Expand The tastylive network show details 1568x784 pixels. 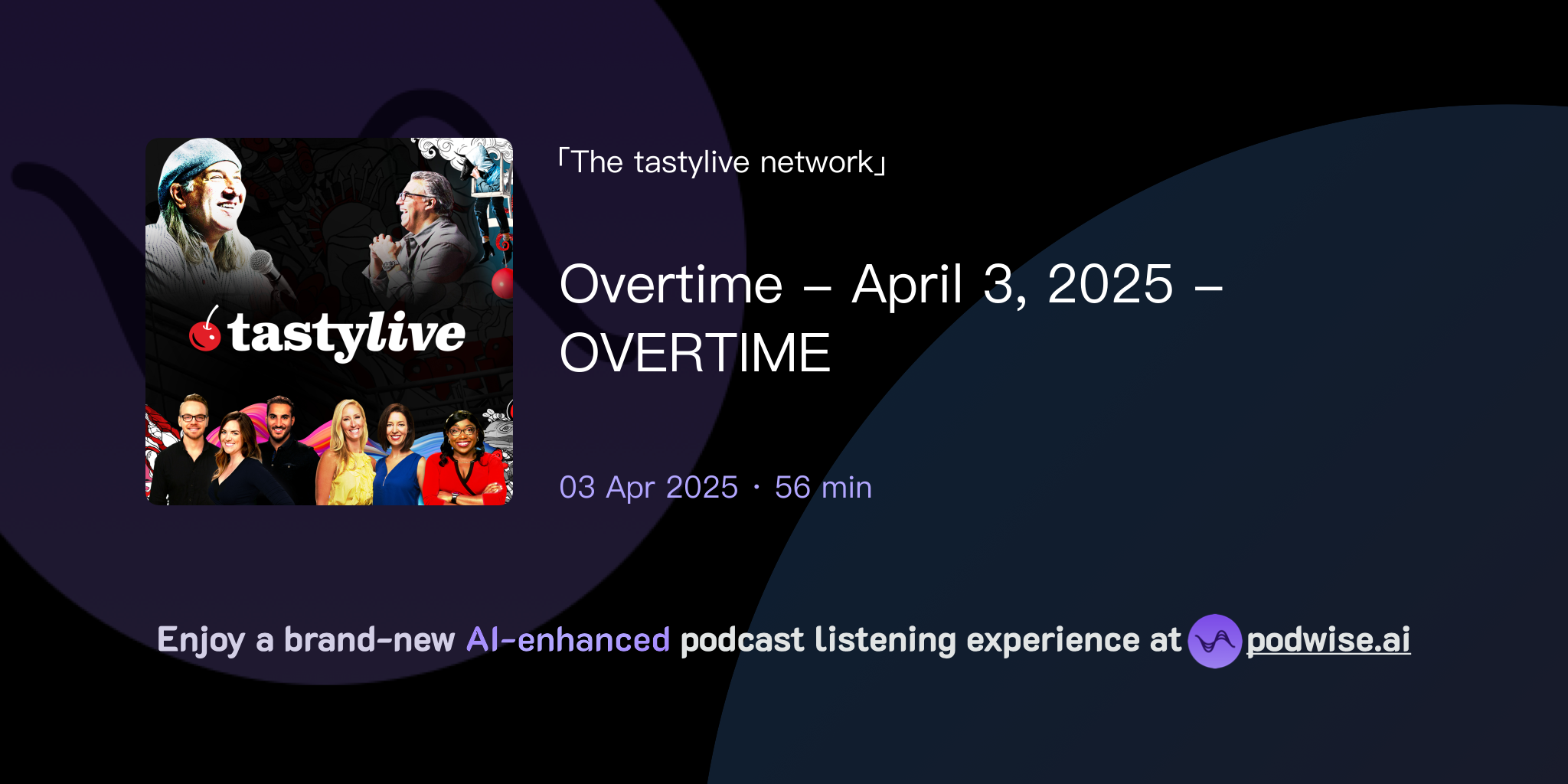pyautogui.click(x=720, y=162)
